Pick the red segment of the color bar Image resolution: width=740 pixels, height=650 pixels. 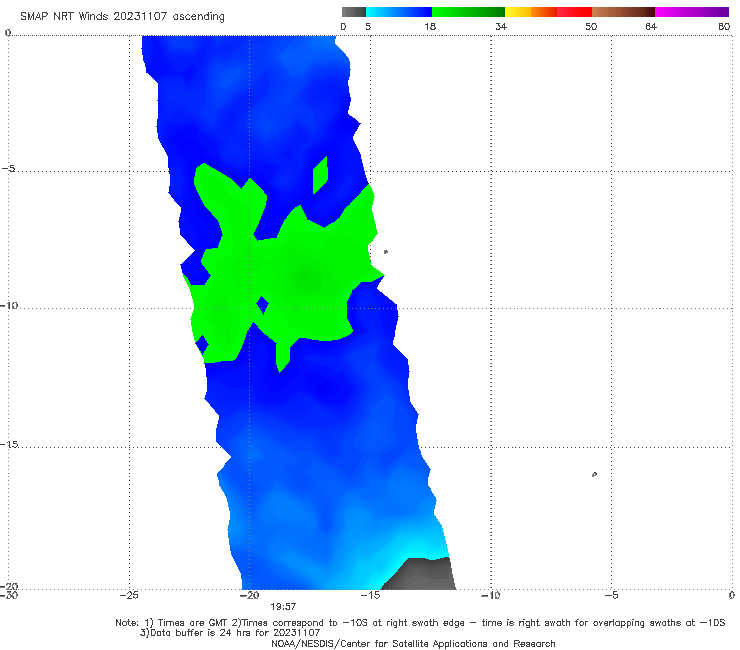pyautogui.click(x=574, y=12)
